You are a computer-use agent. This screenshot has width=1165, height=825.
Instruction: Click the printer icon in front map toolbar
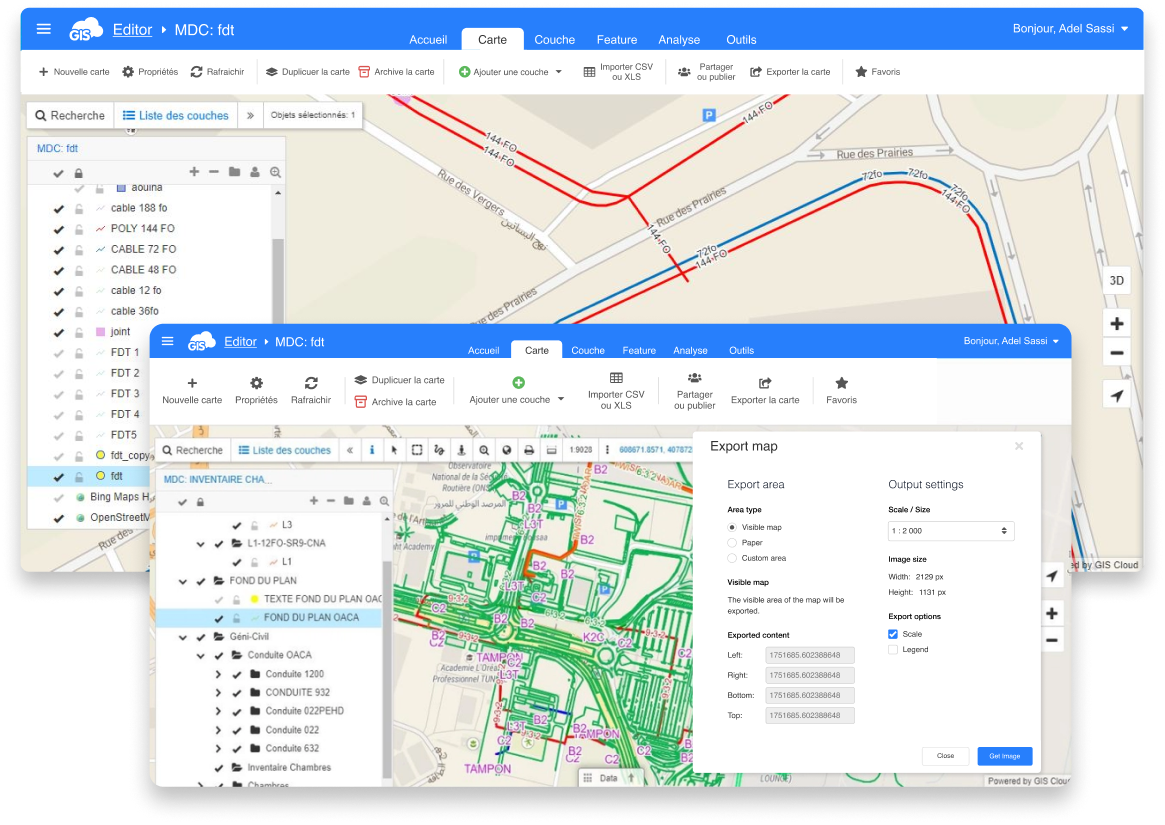click(x=529, y=450)
